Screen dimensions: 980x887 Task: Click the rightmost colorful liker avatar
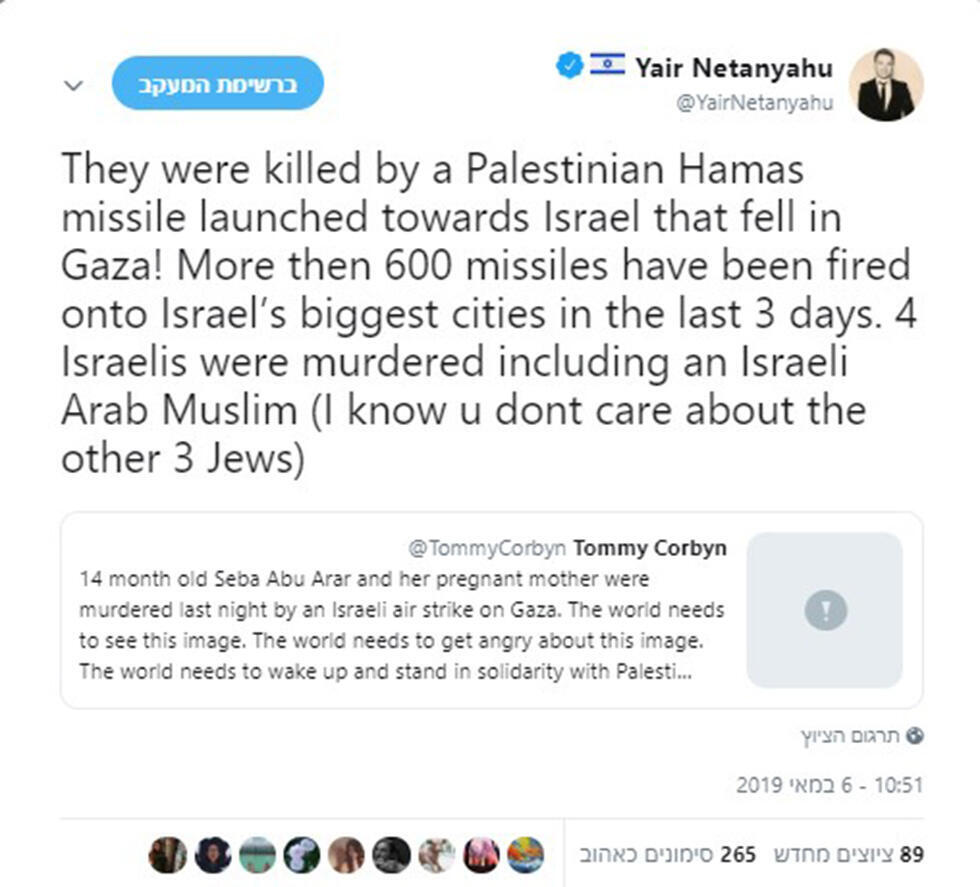click(x=526, y=855)
